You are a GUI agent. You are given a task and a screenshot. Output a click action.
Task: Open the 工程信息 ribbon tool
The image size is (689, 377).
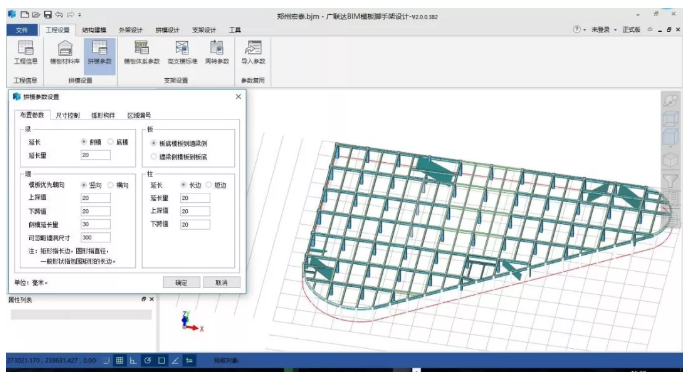(x=25, y=53)
